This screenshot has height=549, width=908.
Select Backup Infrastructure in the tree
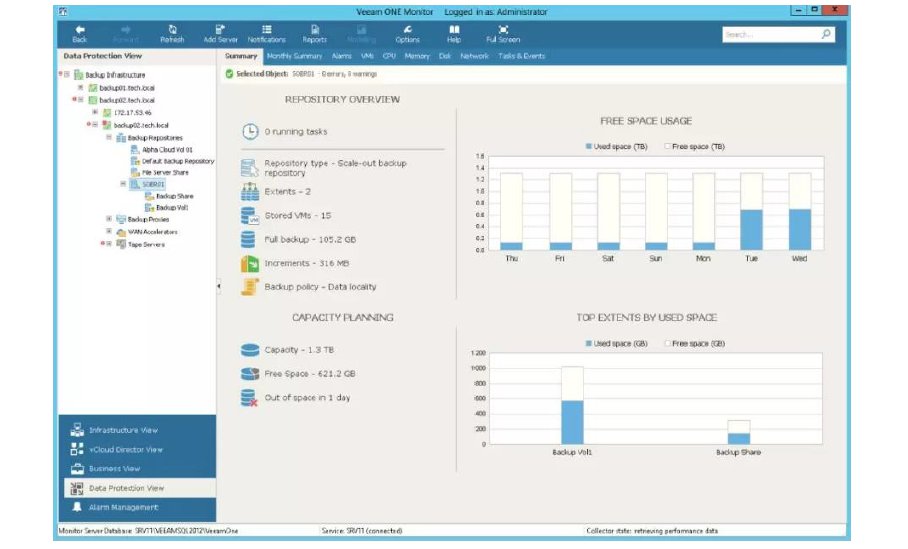tap(115, 75)
